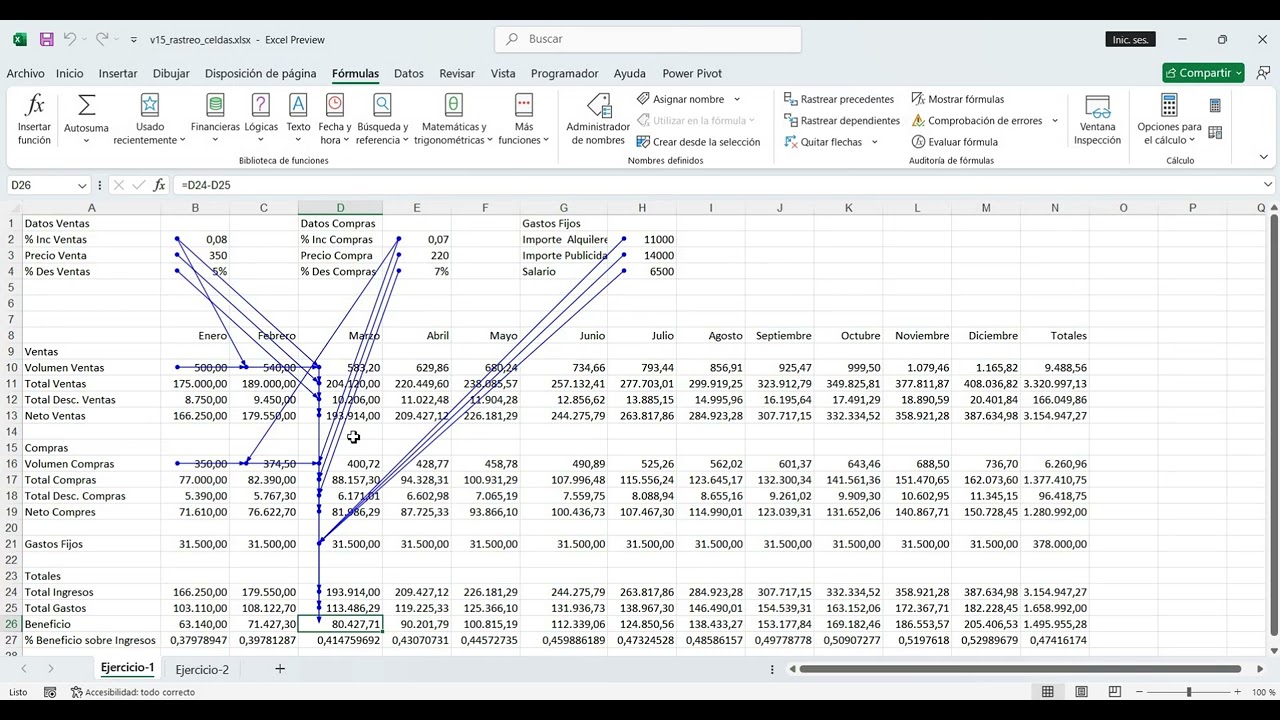Click the zoom slider handle
The height and width of the screenshot is (720, 1280).
point(1189,692)
